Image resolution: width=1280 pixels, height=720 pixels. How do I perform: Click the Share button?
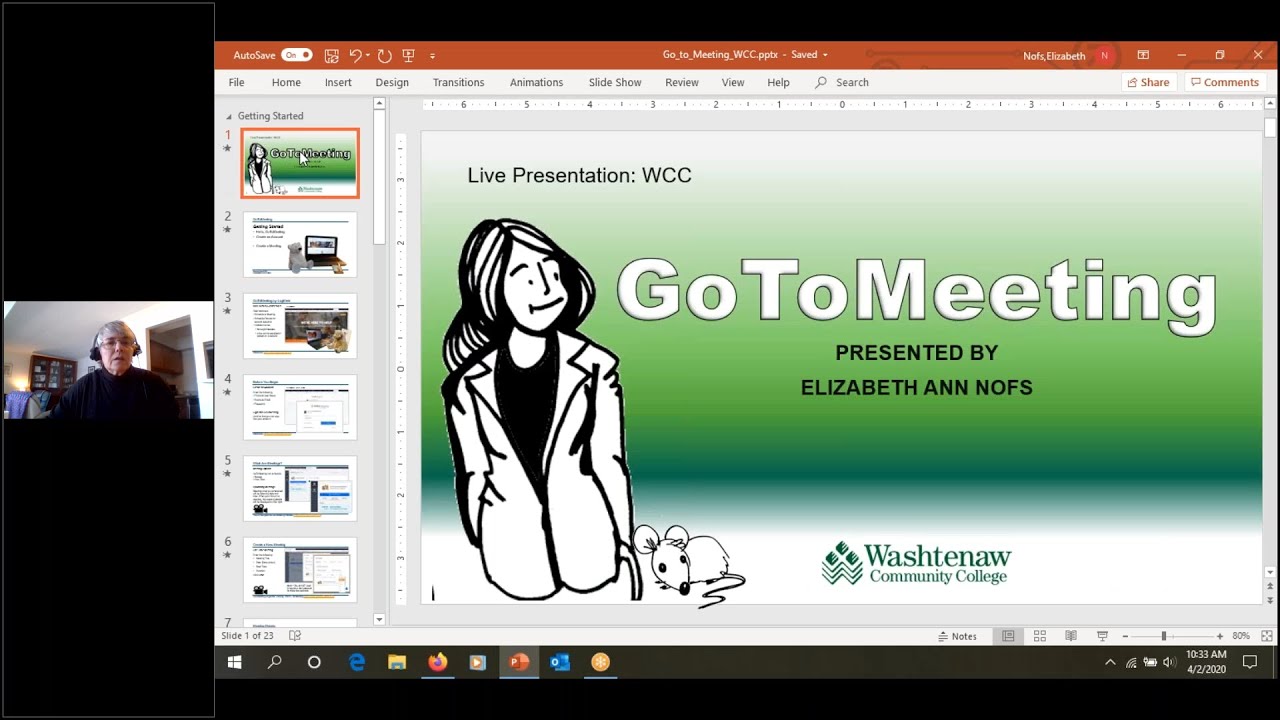[1146, 82]
